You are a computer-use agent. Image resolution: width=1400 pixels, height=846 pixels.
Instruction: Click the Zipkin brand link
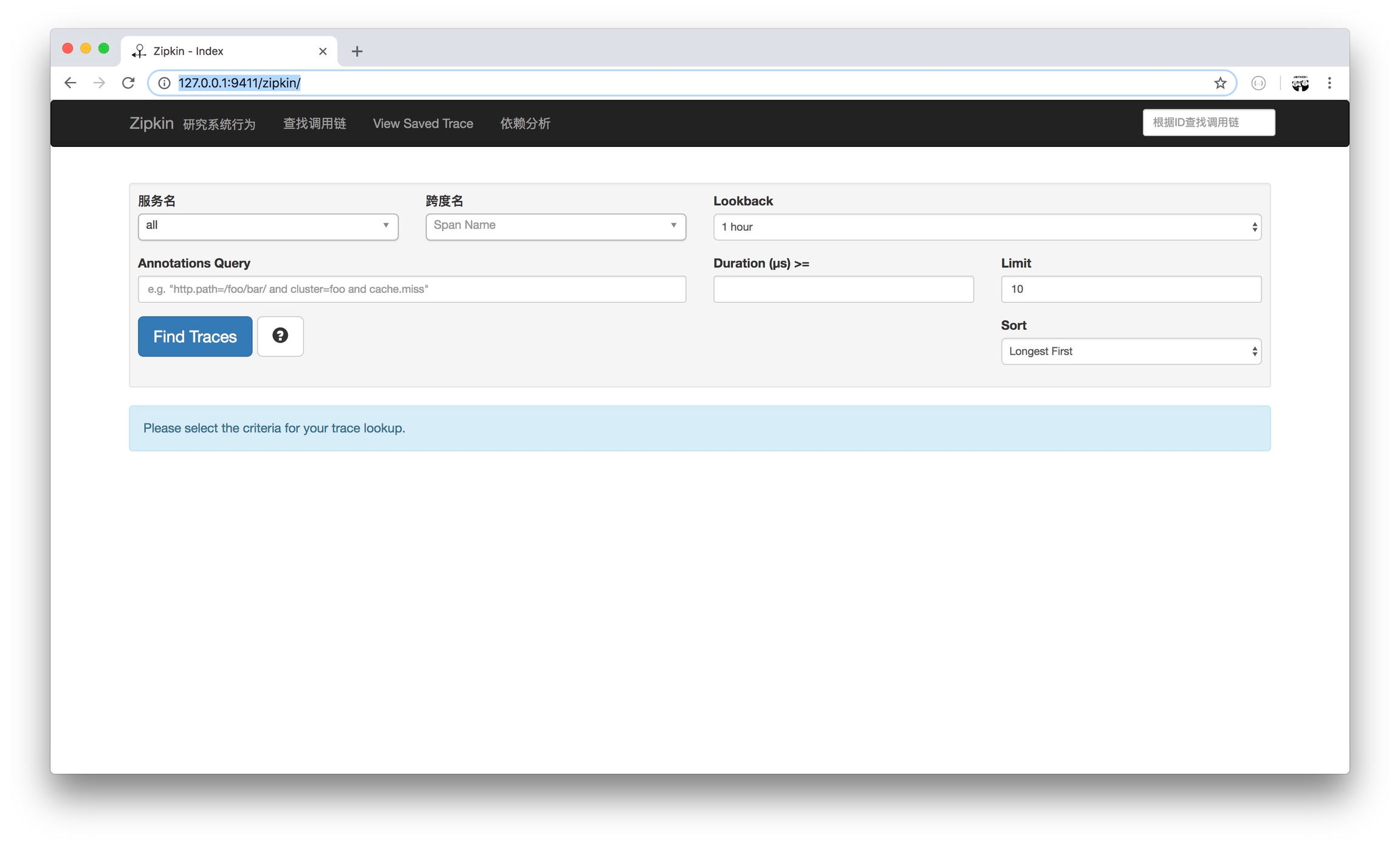pos(151,123)
